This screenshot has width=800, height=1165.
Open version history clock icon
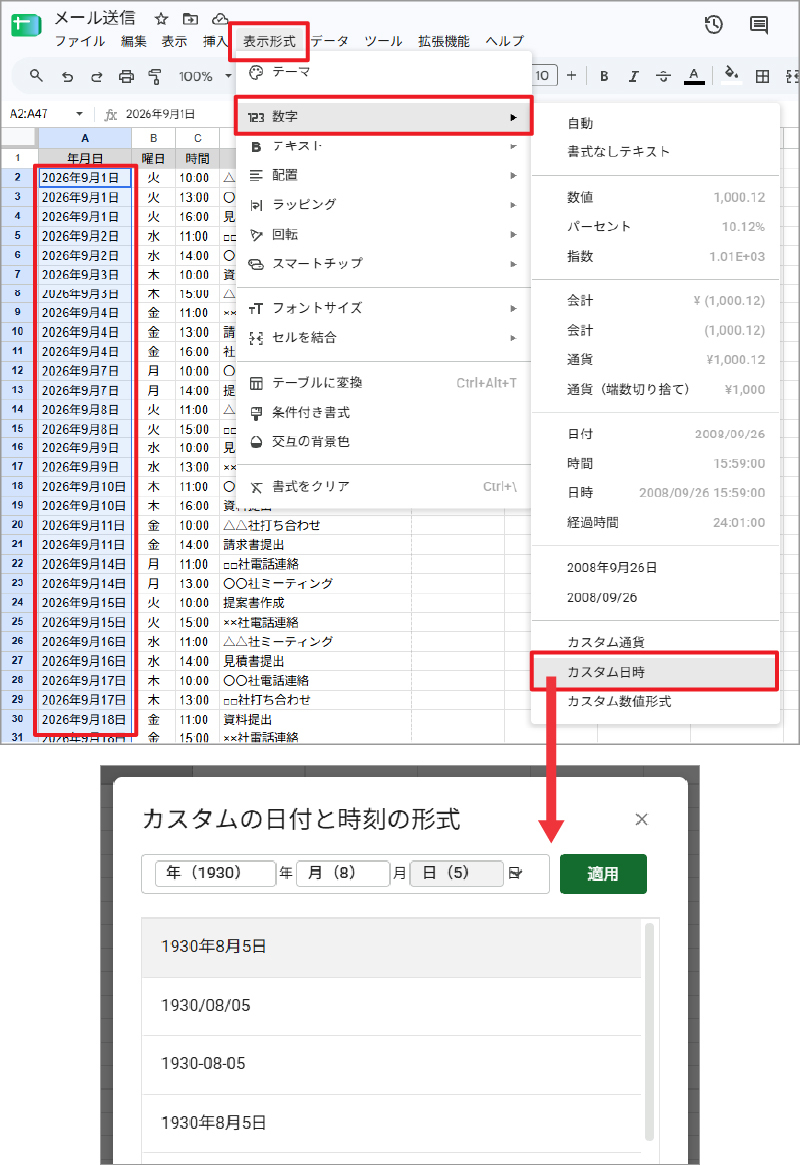[x=714, y=25]
